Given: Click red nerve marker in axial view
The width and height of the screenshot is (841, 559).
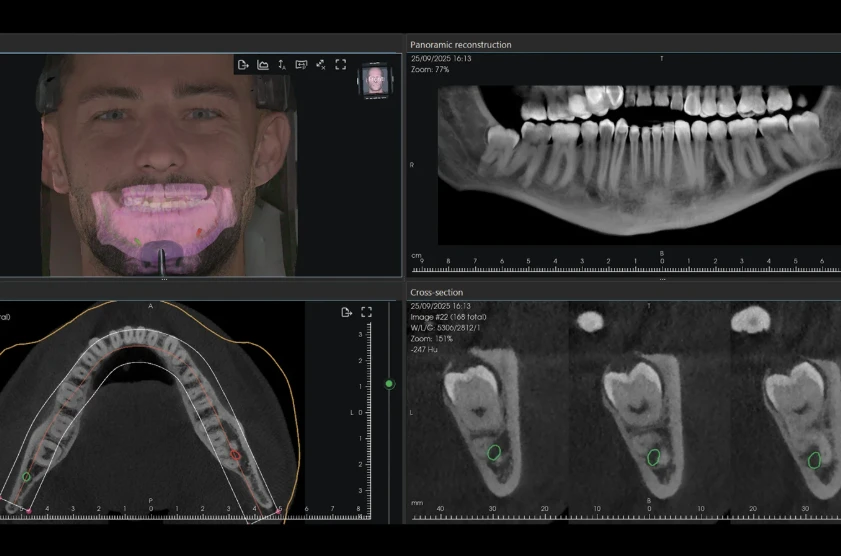Looking at the screenshot, I should 235,455.
